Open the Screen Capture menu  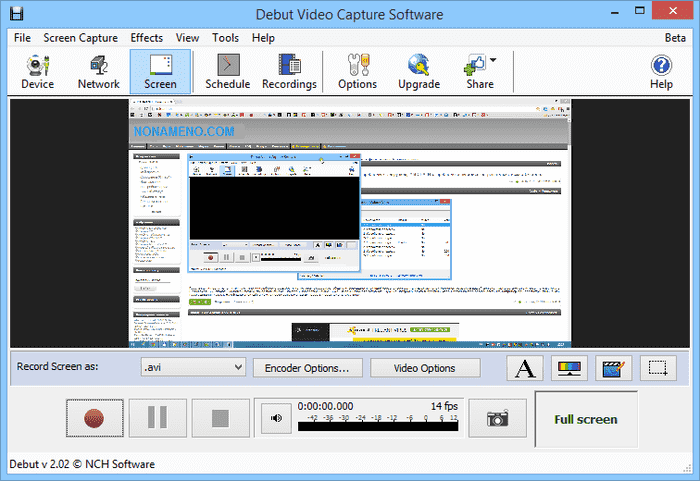80,38
